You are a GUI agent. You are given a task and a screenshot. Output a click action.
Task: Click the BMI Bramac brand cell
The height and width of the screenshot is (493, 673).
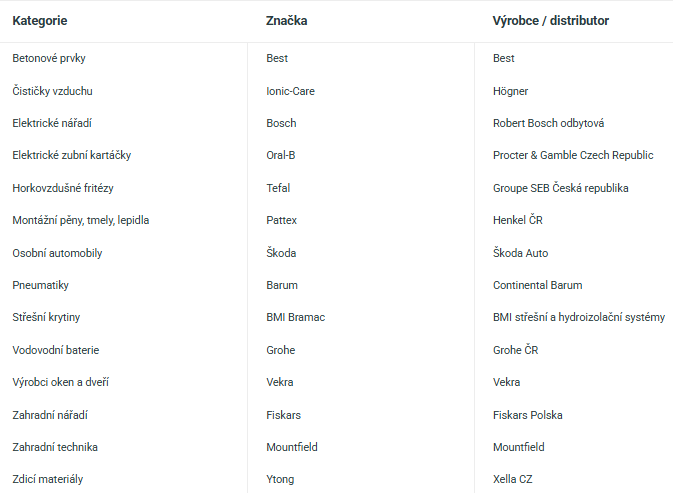[x=295, y=317]
